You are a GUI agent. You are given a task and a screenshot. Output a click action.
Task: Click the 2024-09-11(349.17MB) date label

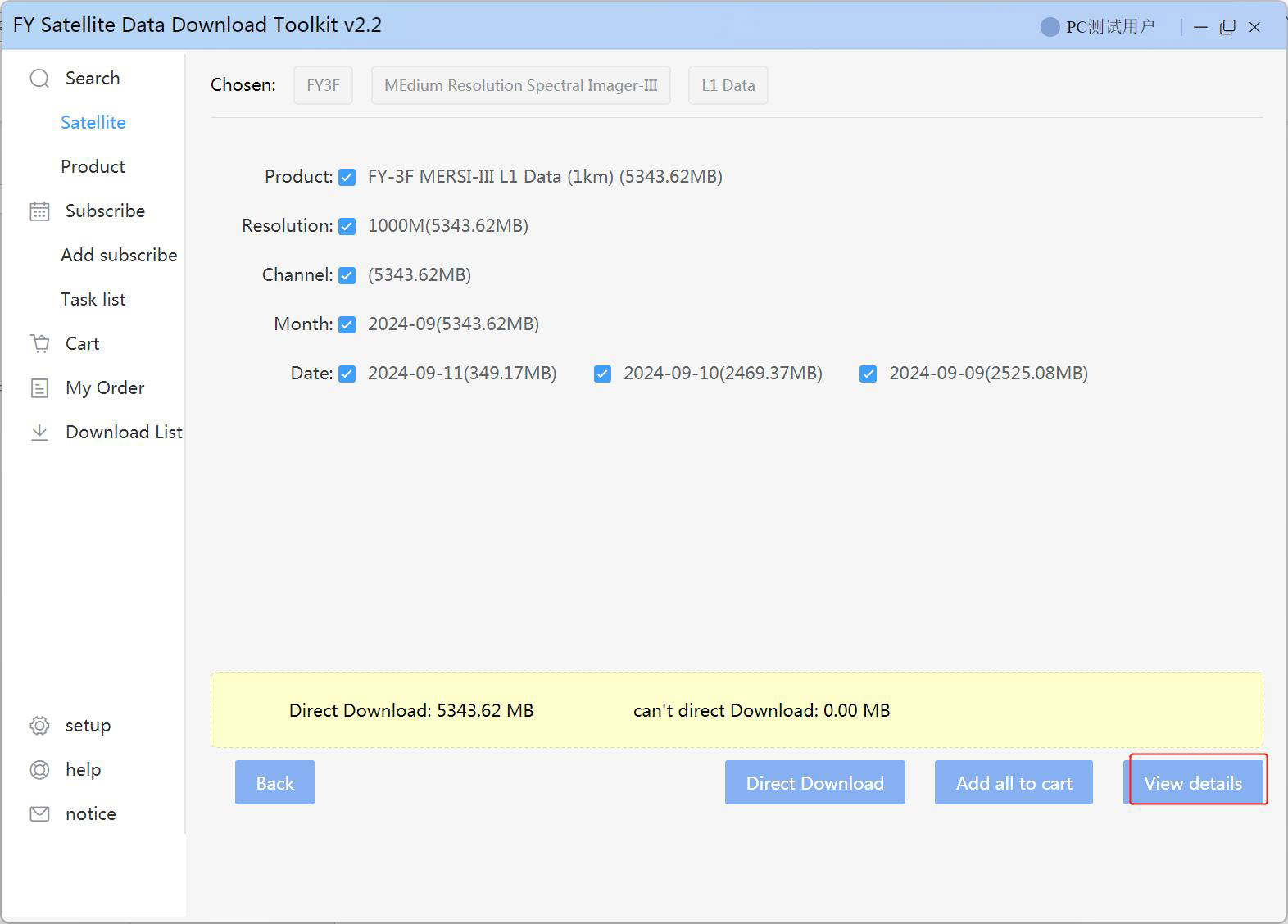tap(462, 374)
